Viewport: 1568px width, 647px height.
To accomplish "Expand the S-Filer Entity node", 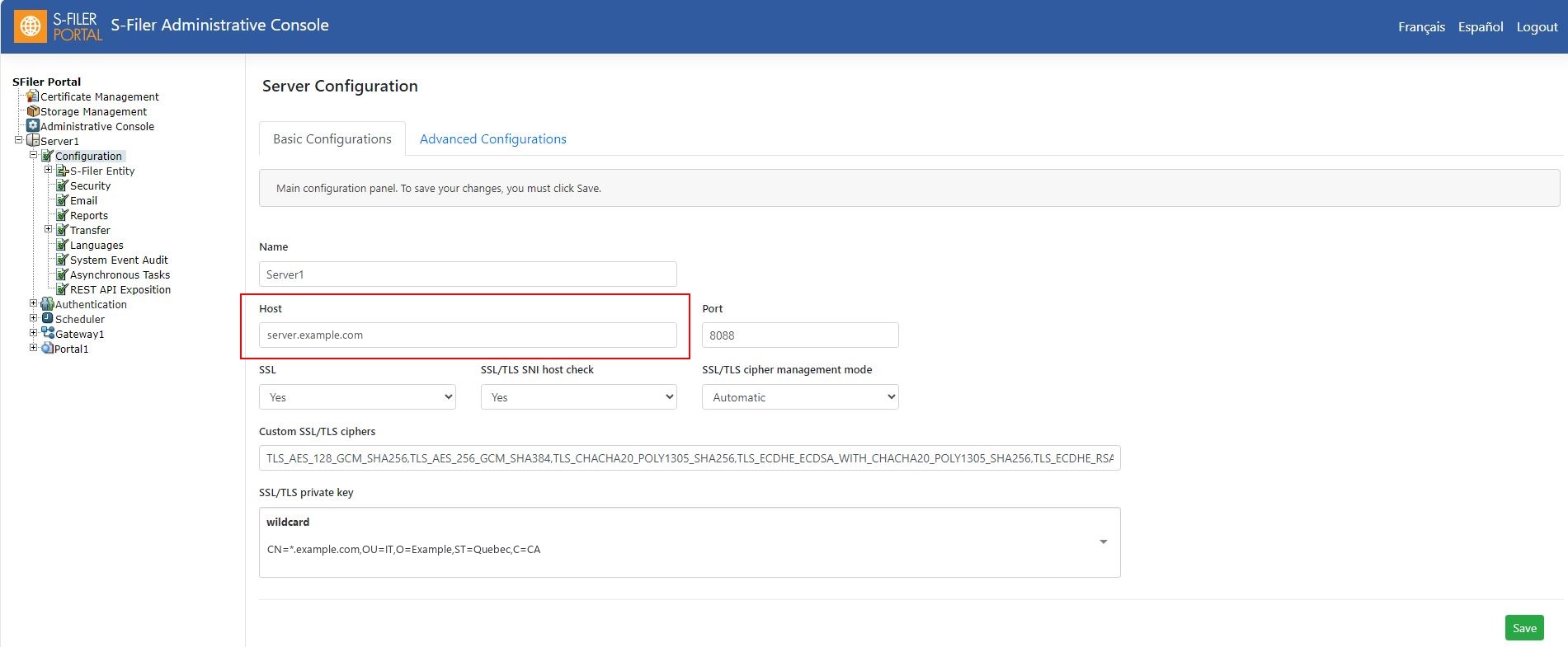I will pyautogui.click(x=48, y=170).
